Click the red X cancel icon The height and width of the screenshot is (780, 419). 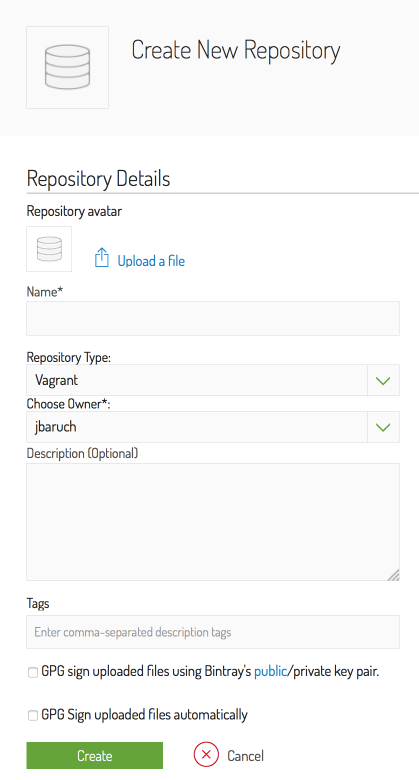pyautogui.click(x=206, y=755)
